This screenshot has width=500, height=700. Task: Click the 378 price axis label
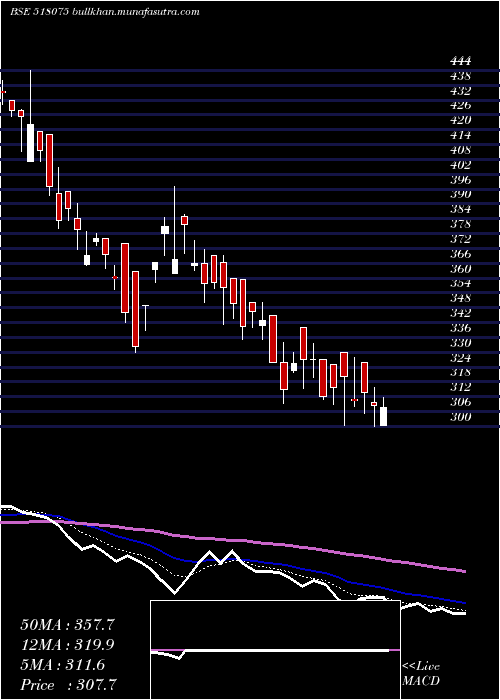[460, 224]
